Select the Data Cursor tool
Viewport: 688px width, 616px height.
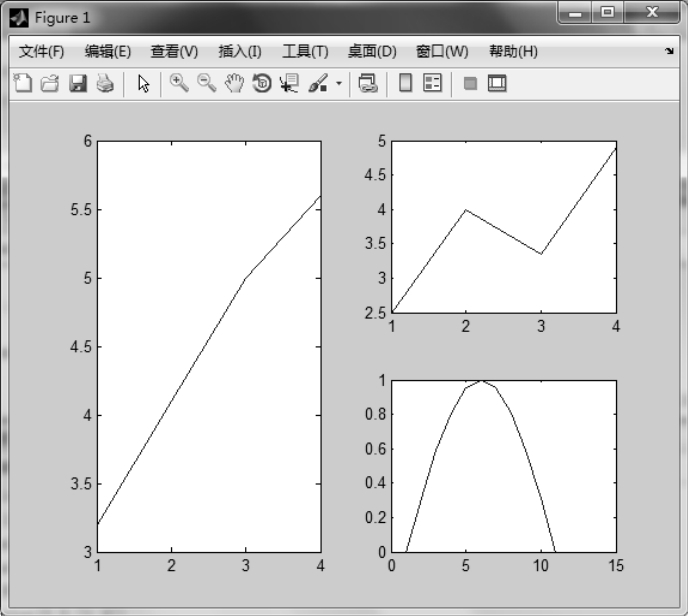pos(290,84)
